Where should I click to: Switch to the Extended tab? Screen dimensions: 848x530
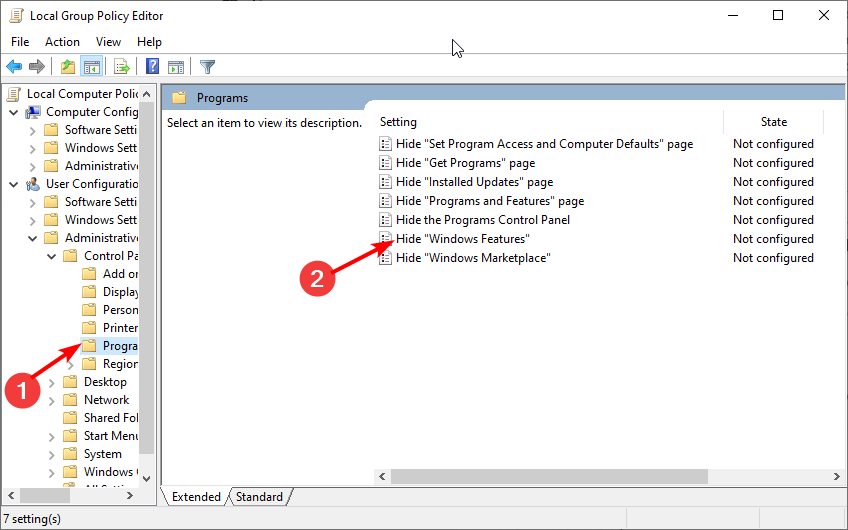pos(196,496)
